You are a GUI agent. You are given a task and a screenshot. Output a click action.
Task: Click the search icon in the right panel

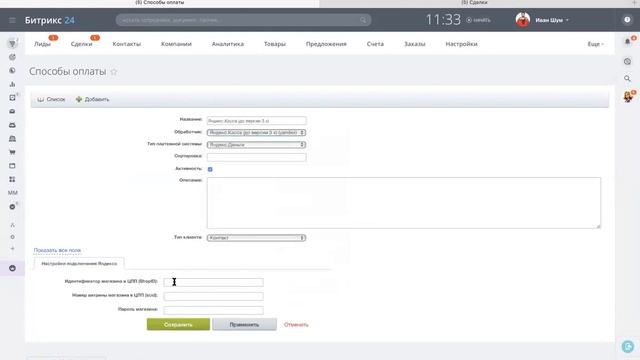[x=627, y=78]
